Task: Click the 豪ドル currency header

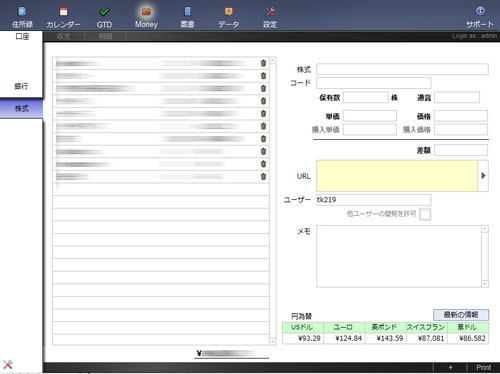Action: [x=468, y=327]
